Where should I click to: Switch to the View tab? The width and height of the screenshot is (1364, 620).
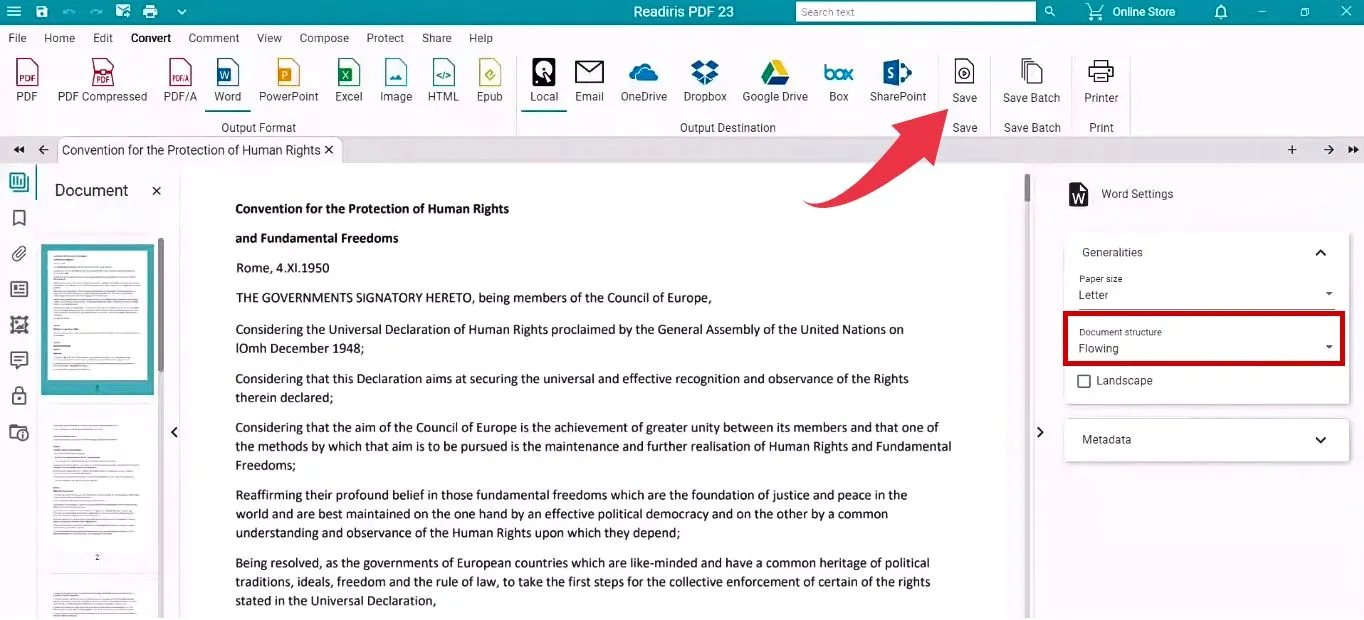pyautogui.click(x=269, y=38)
